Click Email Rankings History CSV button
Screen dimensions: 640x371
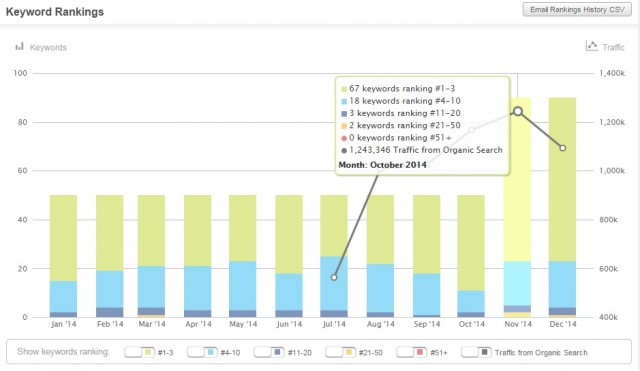pyautogui.click(x=577, y=10)
